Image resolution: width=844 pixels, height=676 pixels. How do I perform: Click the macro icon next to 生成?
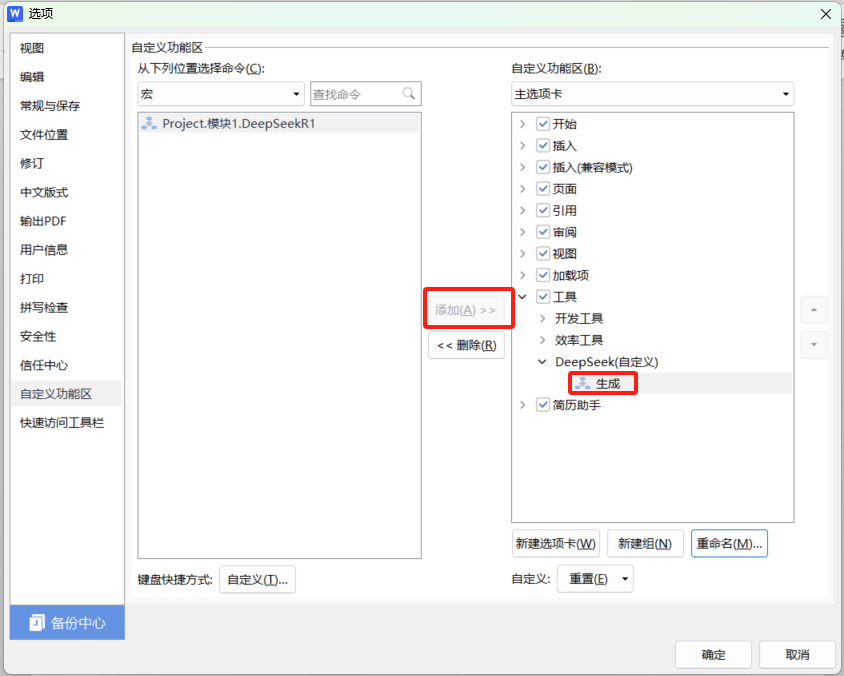pyautogui.click(x=582, y=383)
